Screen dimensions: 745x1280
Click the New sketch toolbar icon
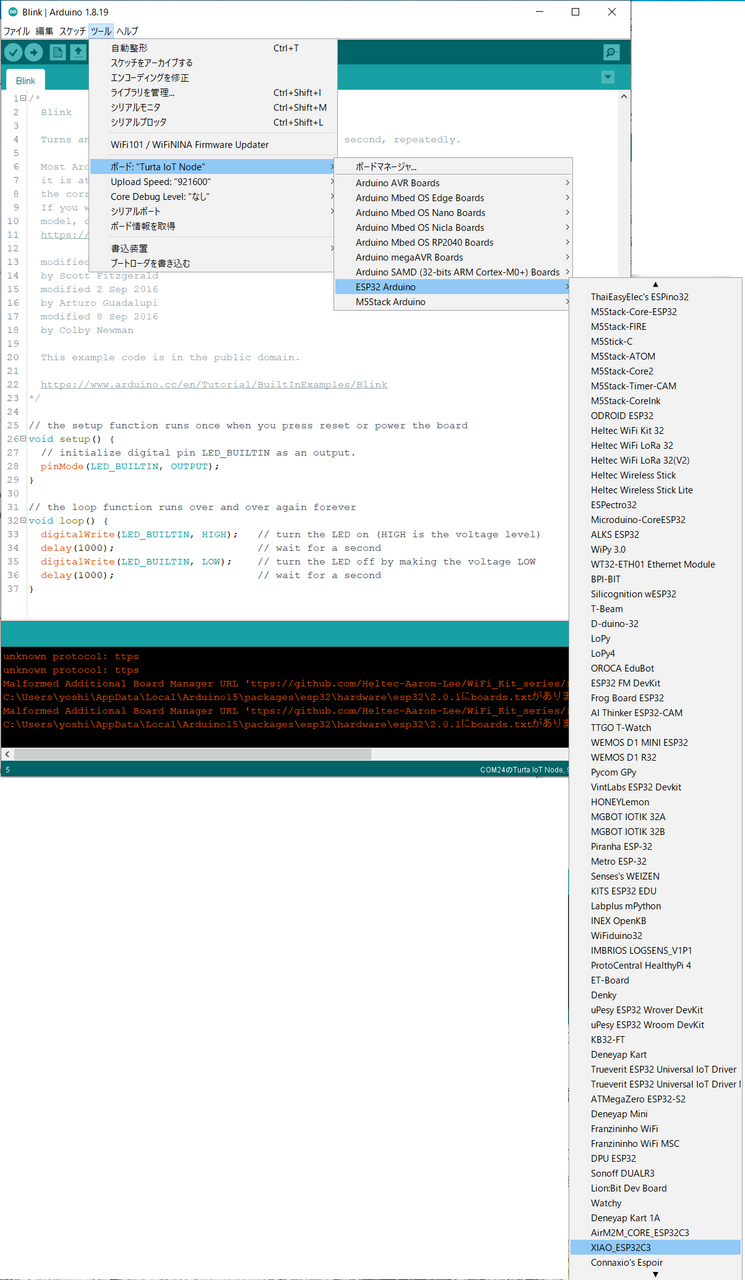(x=58, y=52)
